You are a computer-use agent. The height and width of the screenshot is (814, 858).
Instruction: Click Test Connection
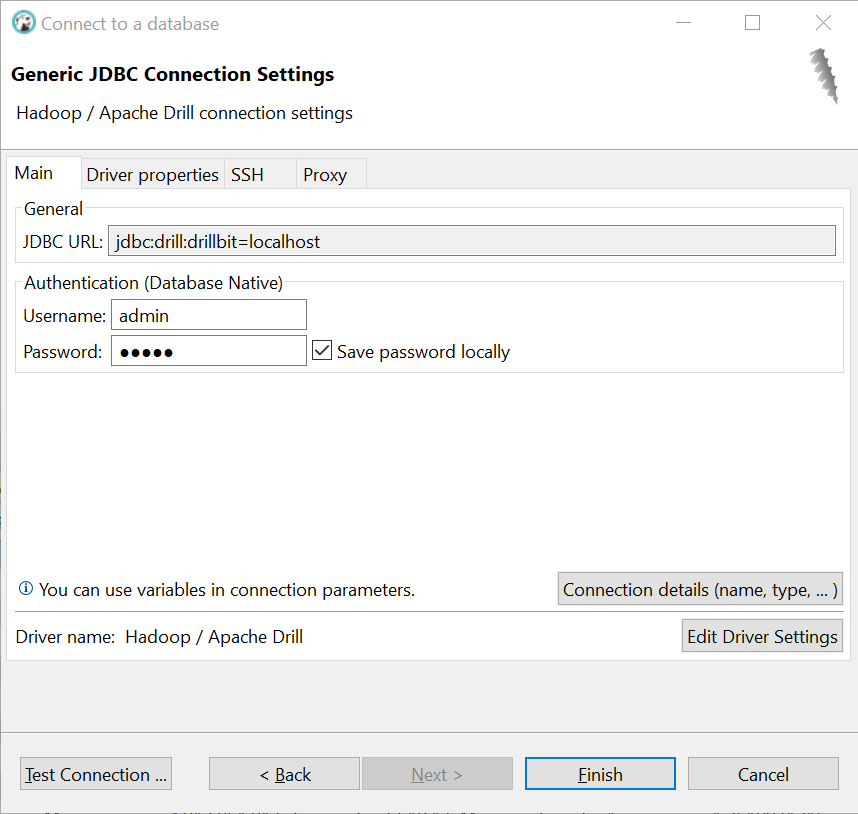(x=95, y=773)
